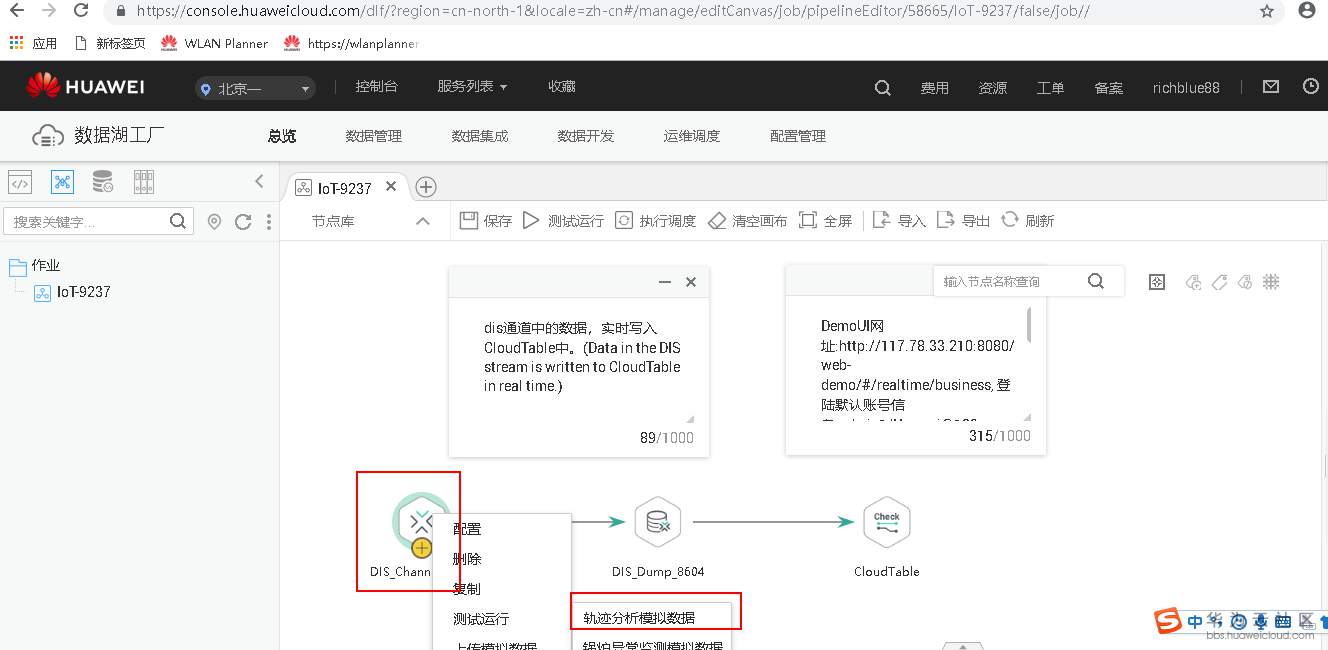Screen dimensions: 1328x650
Task: Click the 保存 save icon on the canvas toolbar
Action: tap(469, 220)
